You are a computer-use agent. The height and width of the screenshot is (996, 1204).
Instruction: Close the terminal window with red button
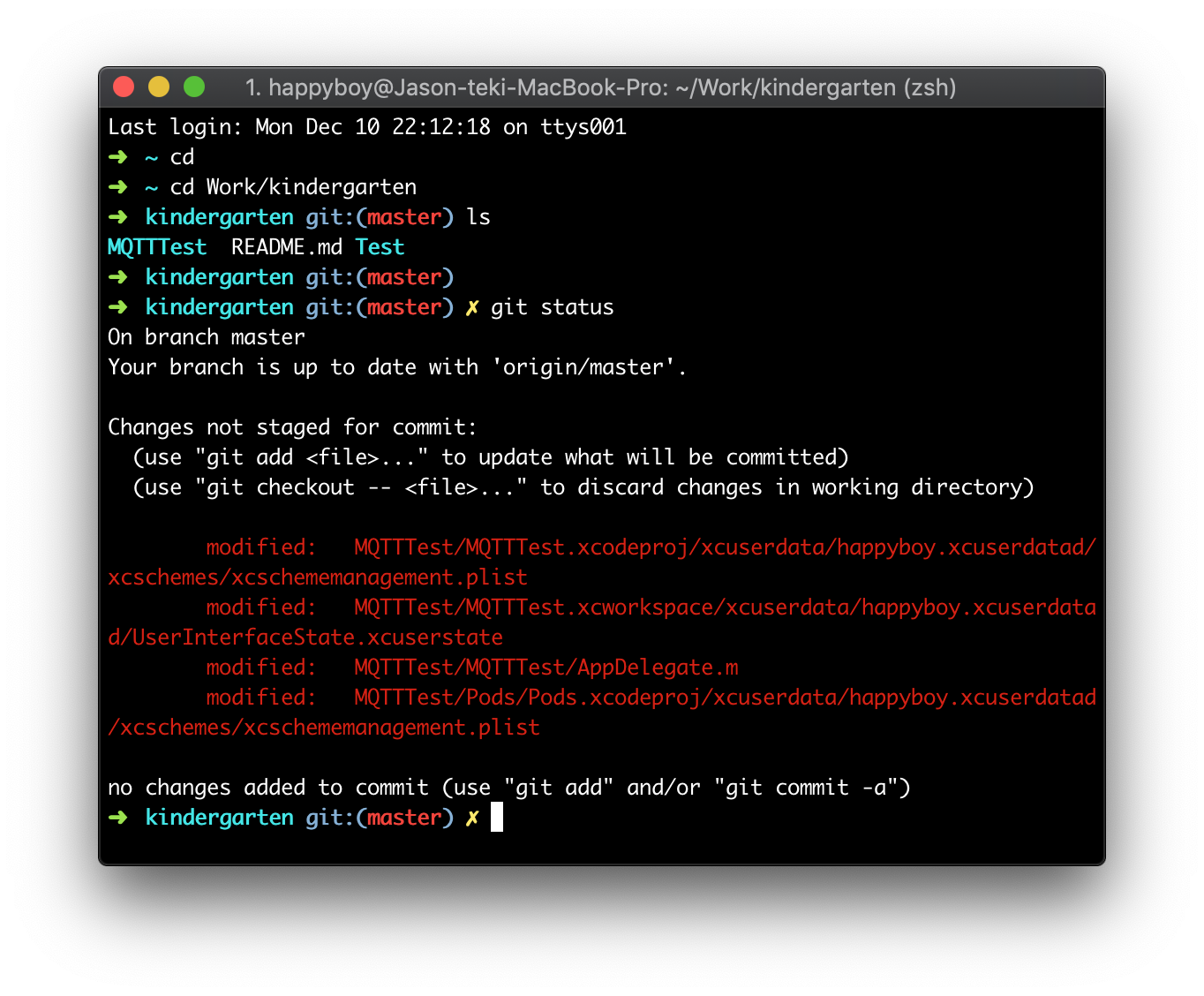coord(124,87)
